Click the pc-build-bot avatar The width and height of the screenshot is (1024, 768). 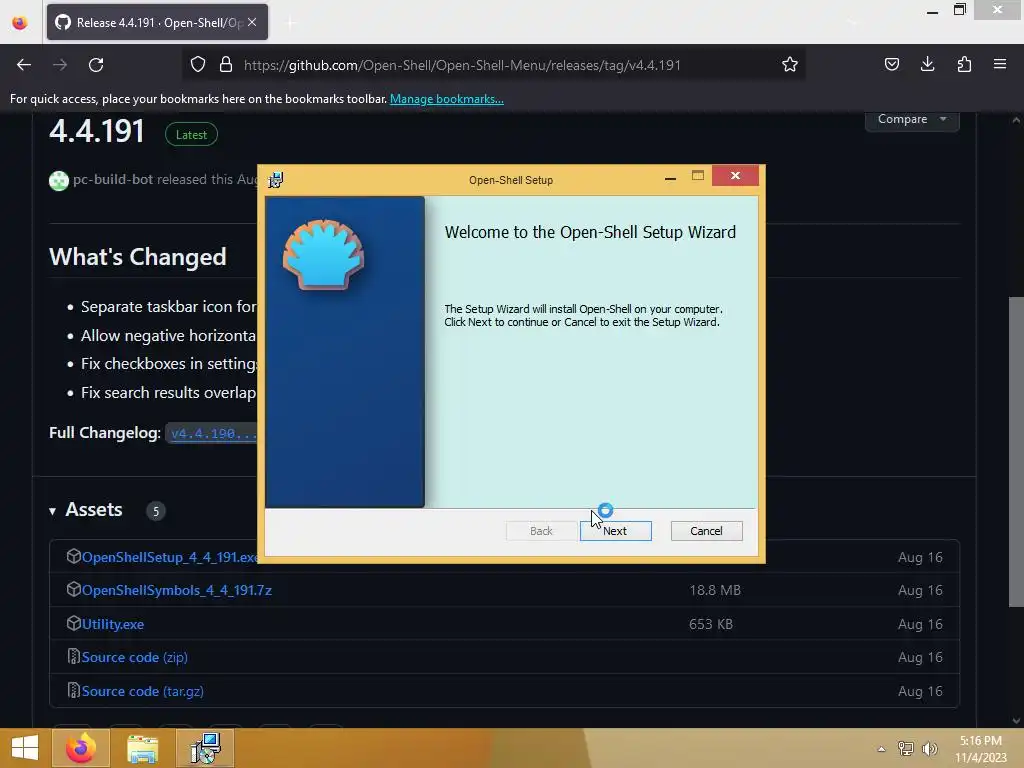pyautogui.click(x=59, y=180)
